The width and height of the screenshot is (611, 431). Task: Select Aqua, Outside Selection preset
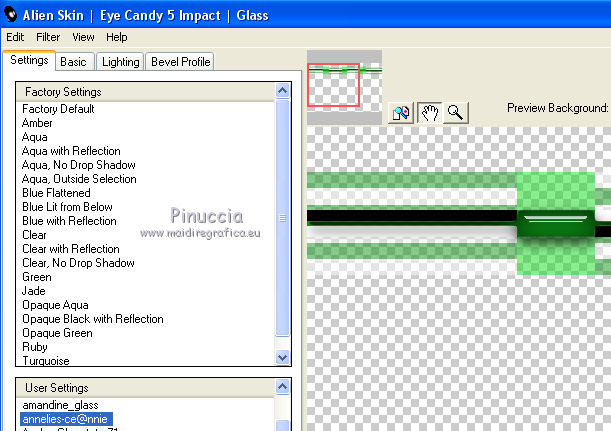pyautogui.click(x=79, y=179)
